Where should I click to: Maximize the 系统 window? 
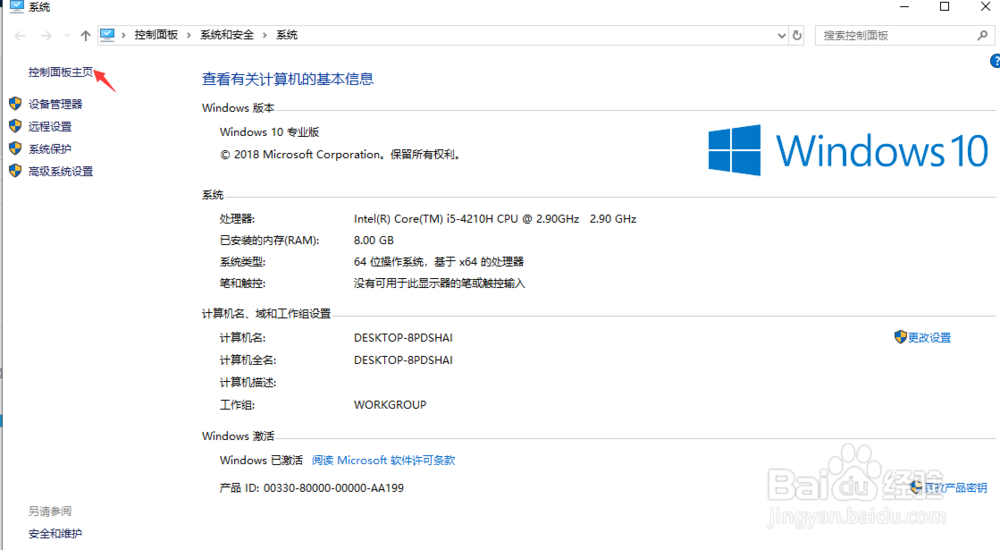pyautogui.click(x=945, y=6)
